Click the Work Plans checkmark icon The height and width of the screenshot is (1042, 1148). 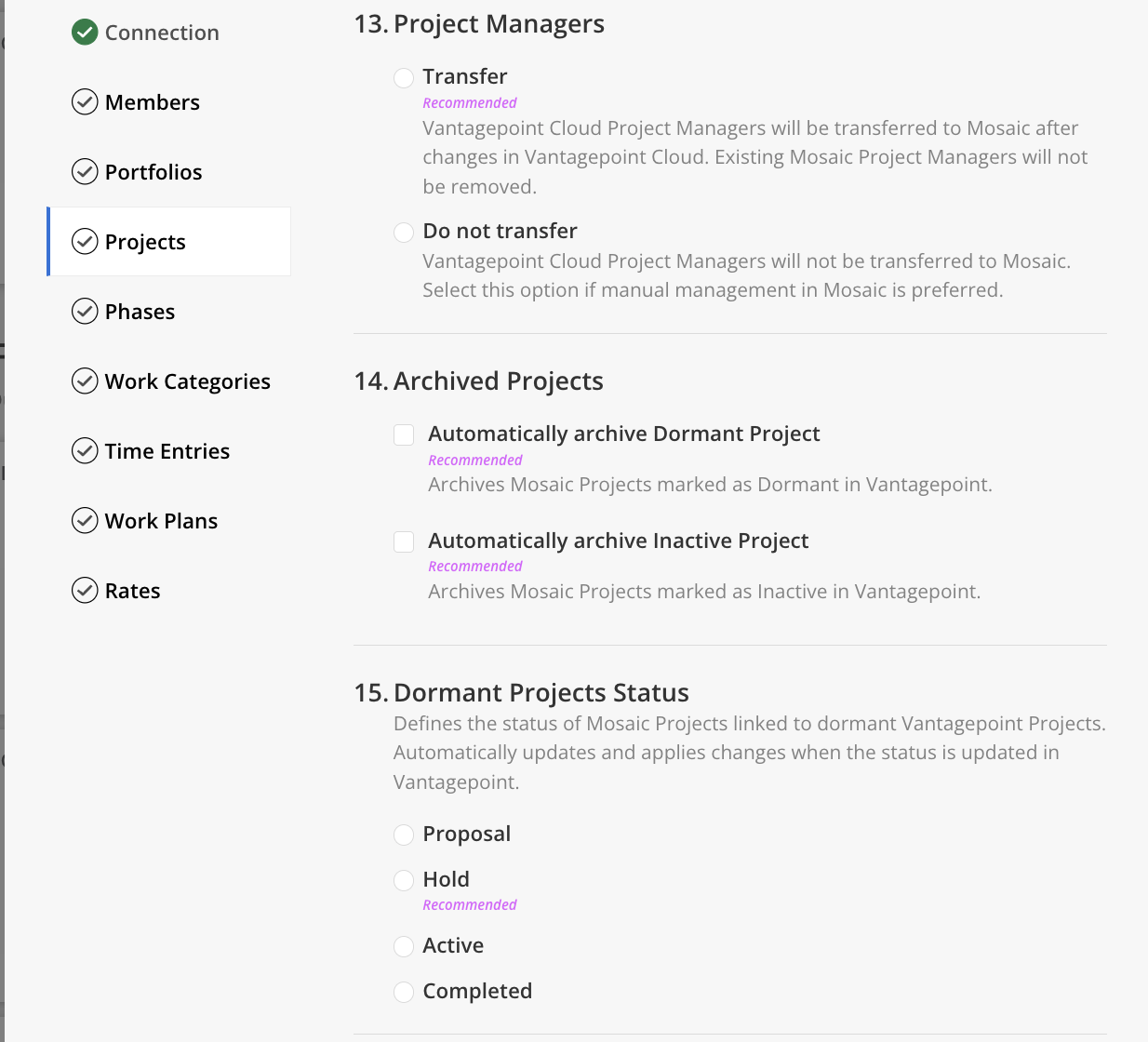85,521
